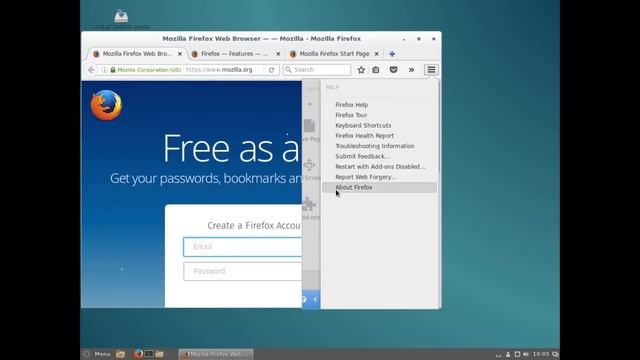Click the bookmark star icon
Viewport: 640px width, 360px height.
[361, 70]
